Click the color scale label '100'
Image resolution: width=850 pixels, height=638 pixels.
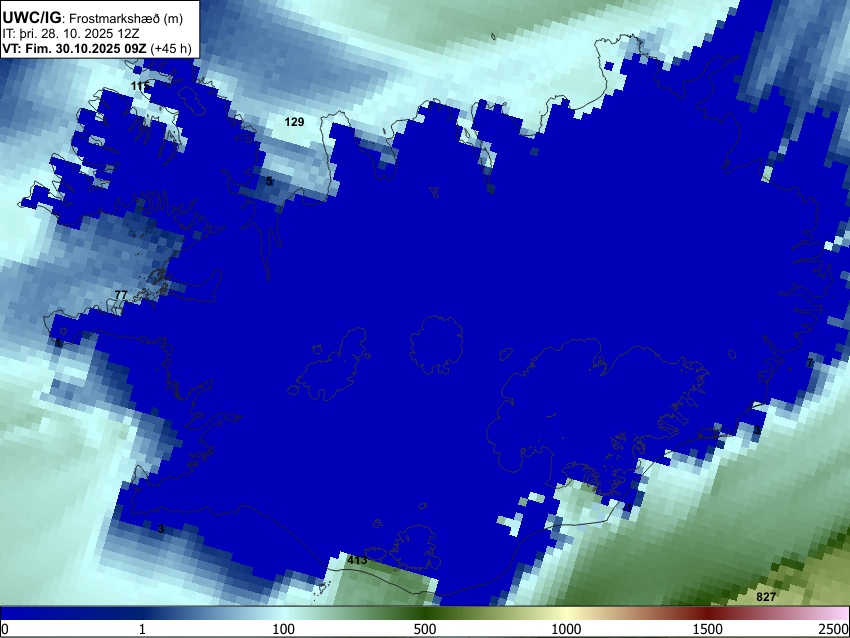point(284,629)
